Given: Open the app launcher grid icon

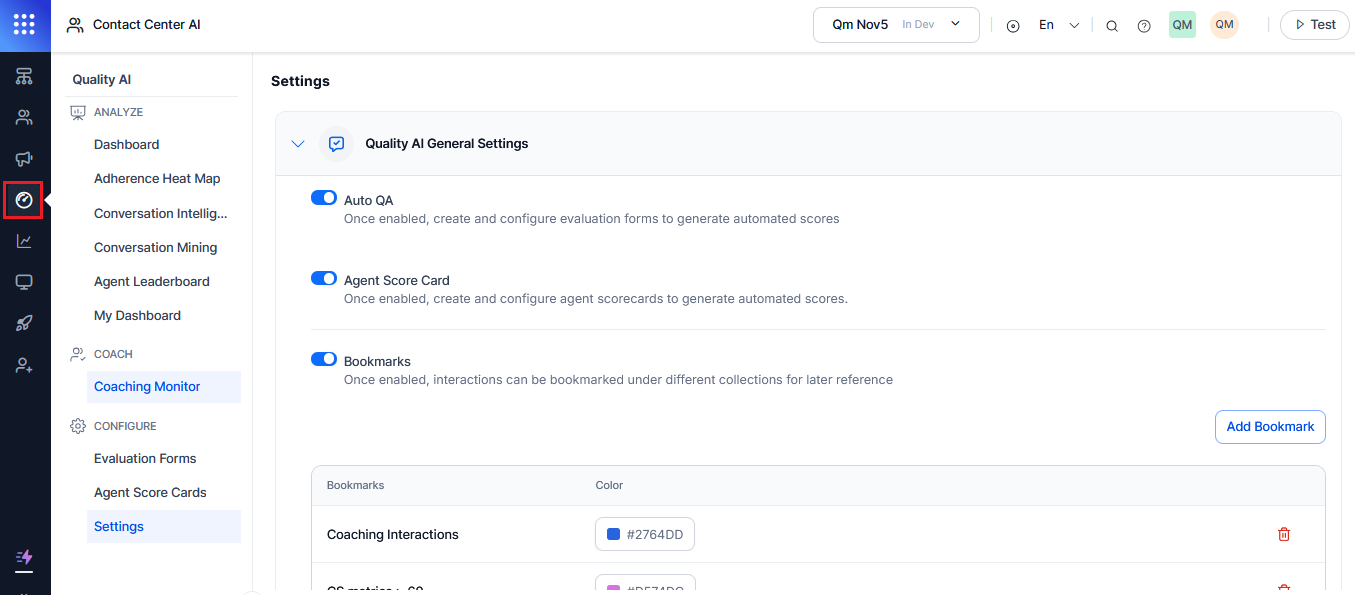Looking at the screenshot, I should pyautogui.click(x=24, y=24).
